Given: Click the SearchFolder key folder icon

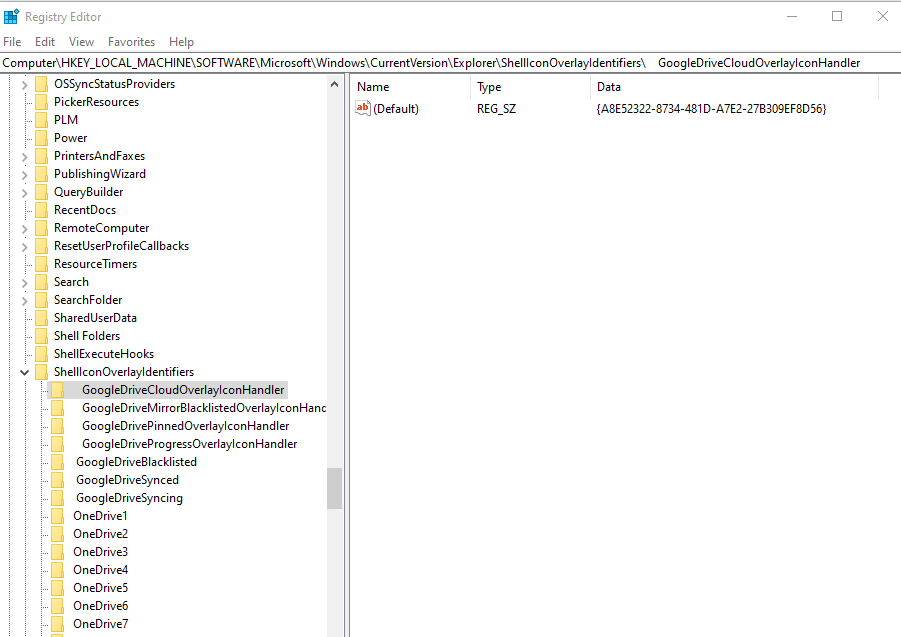Looking at the screenshot, I should pyautogui.click(x=41, y=300).
